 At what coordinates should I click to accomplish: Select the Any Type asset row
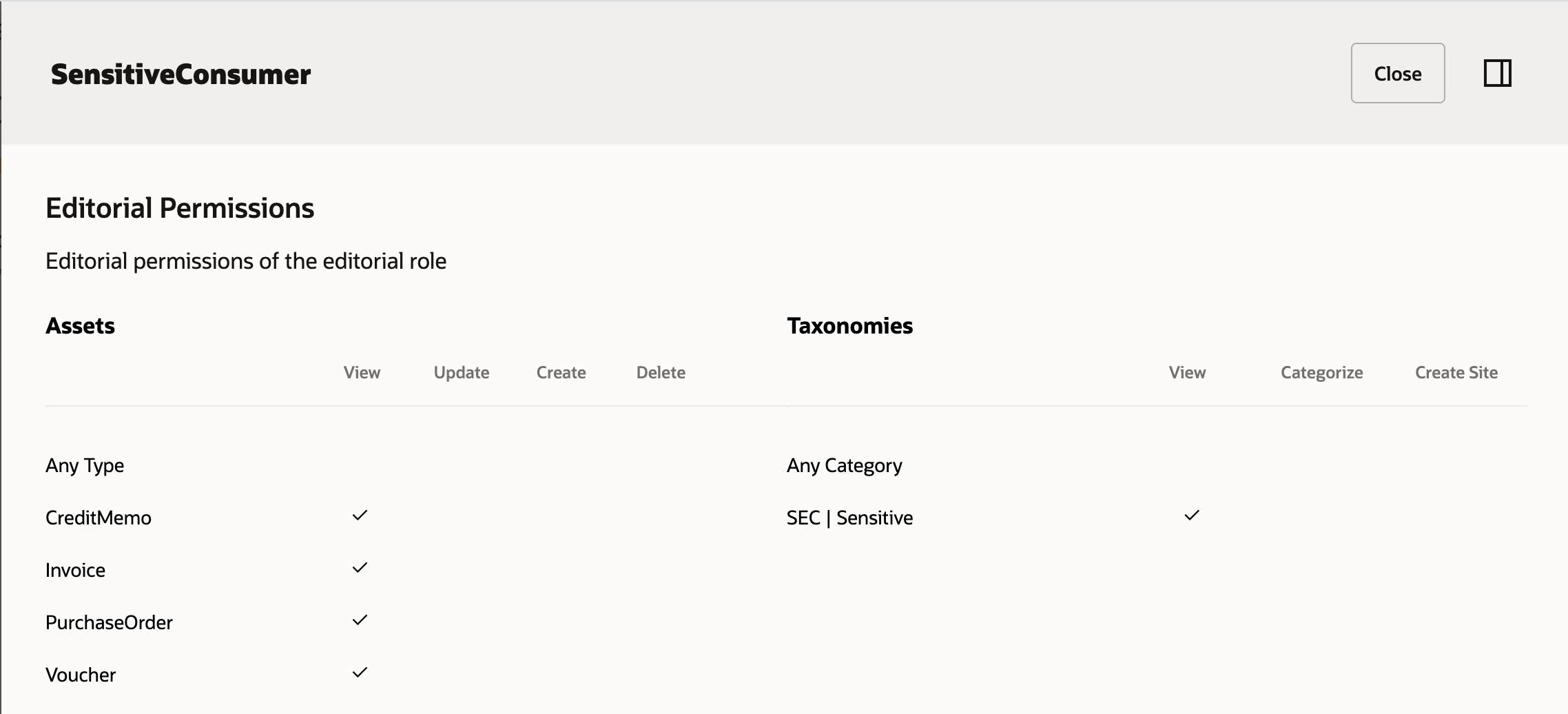pyautogui.click(x=85, y=466)
